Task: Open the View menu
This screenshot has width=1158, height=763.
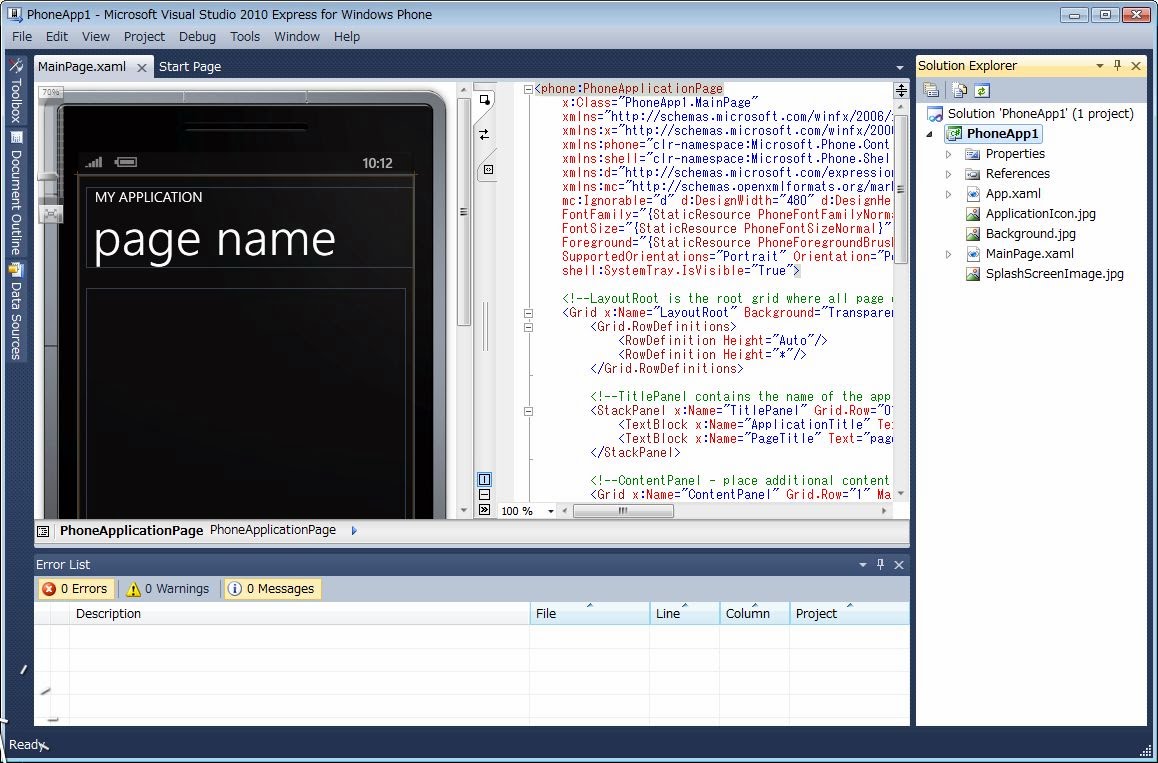Action: [95, 36]
